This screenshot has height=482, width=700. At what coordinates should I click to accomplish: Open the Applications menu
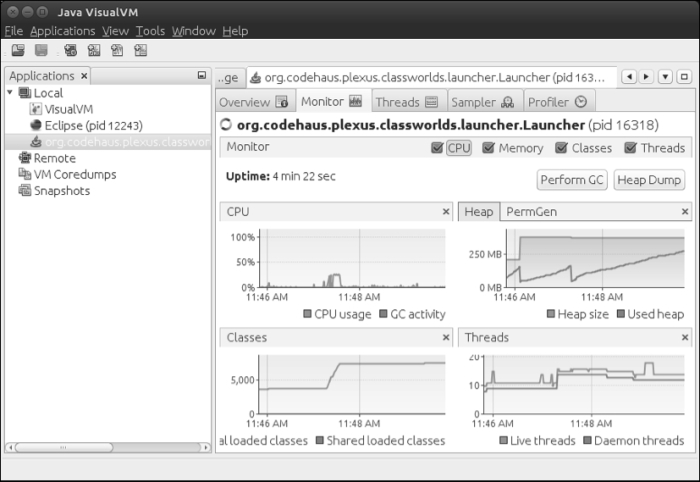[x=62, y=31]
